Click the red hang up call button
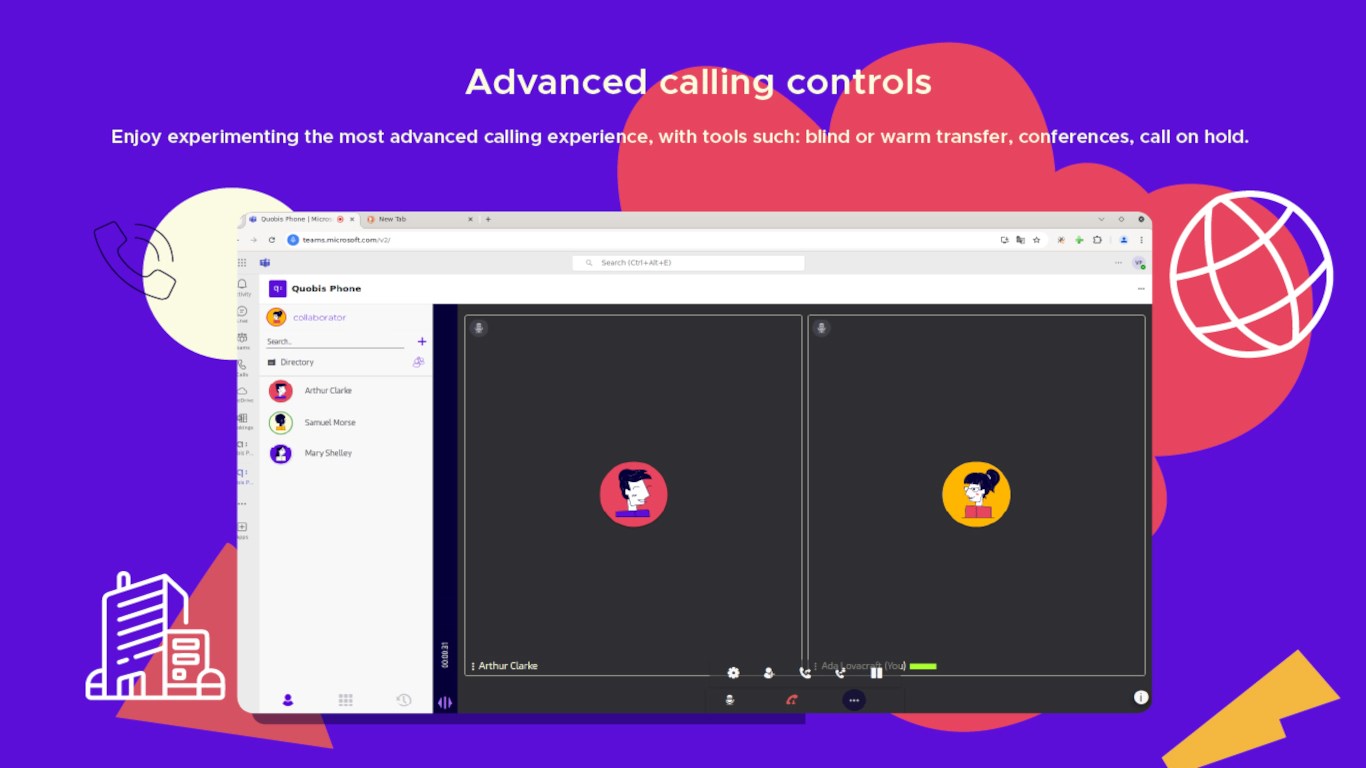The height and width of the screenshot is (768, 1366). click(791, 700)
